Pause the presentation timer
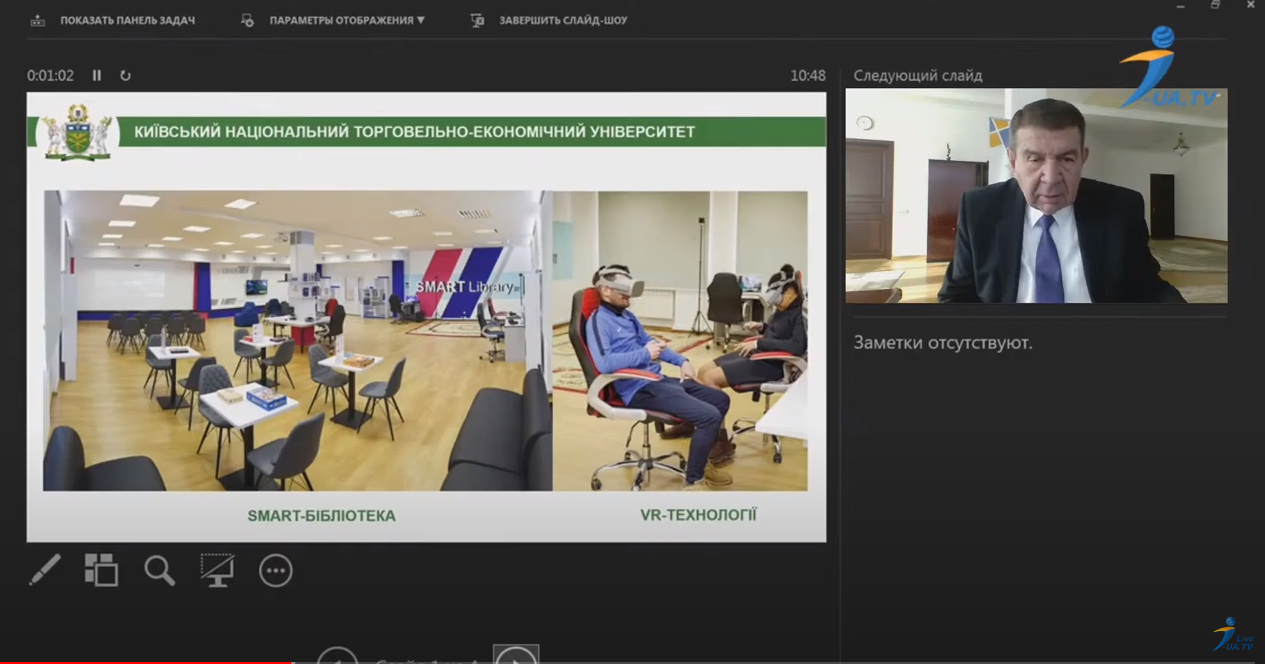Viewport: 1265px width, 664px height. tap(97, 75)
